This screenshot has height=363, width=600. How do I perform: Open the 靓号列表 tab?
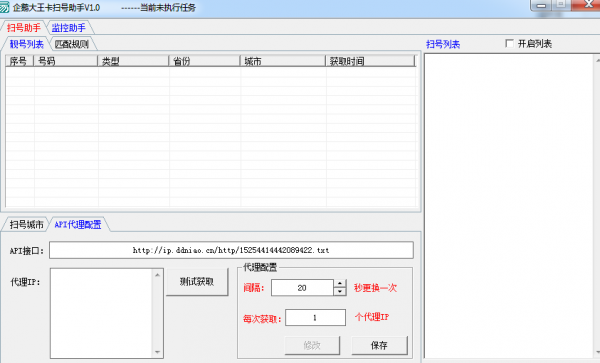click(26, 44)
